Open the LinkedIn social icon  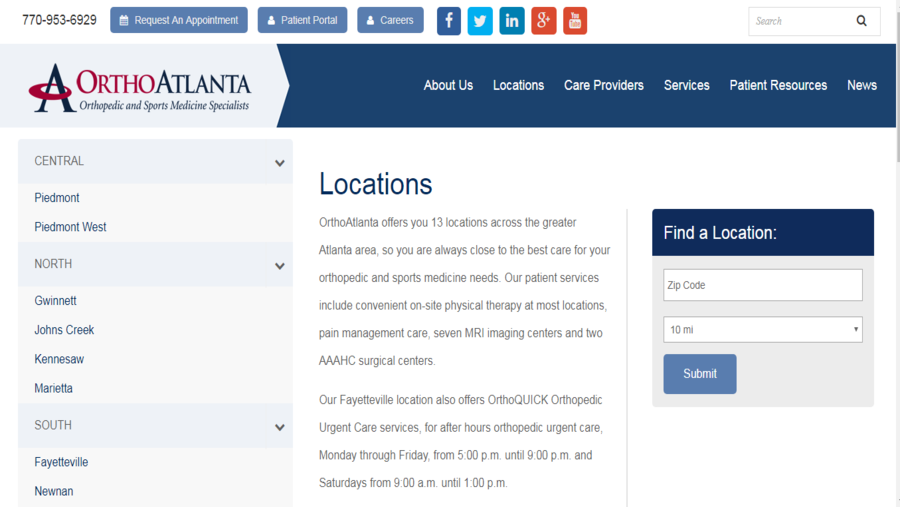(512, 21)
